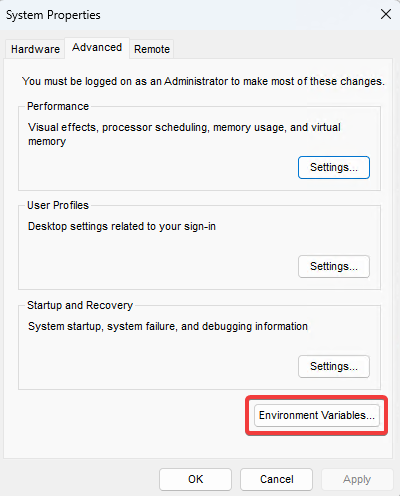Click the desktop settings sign-in description

122,227
